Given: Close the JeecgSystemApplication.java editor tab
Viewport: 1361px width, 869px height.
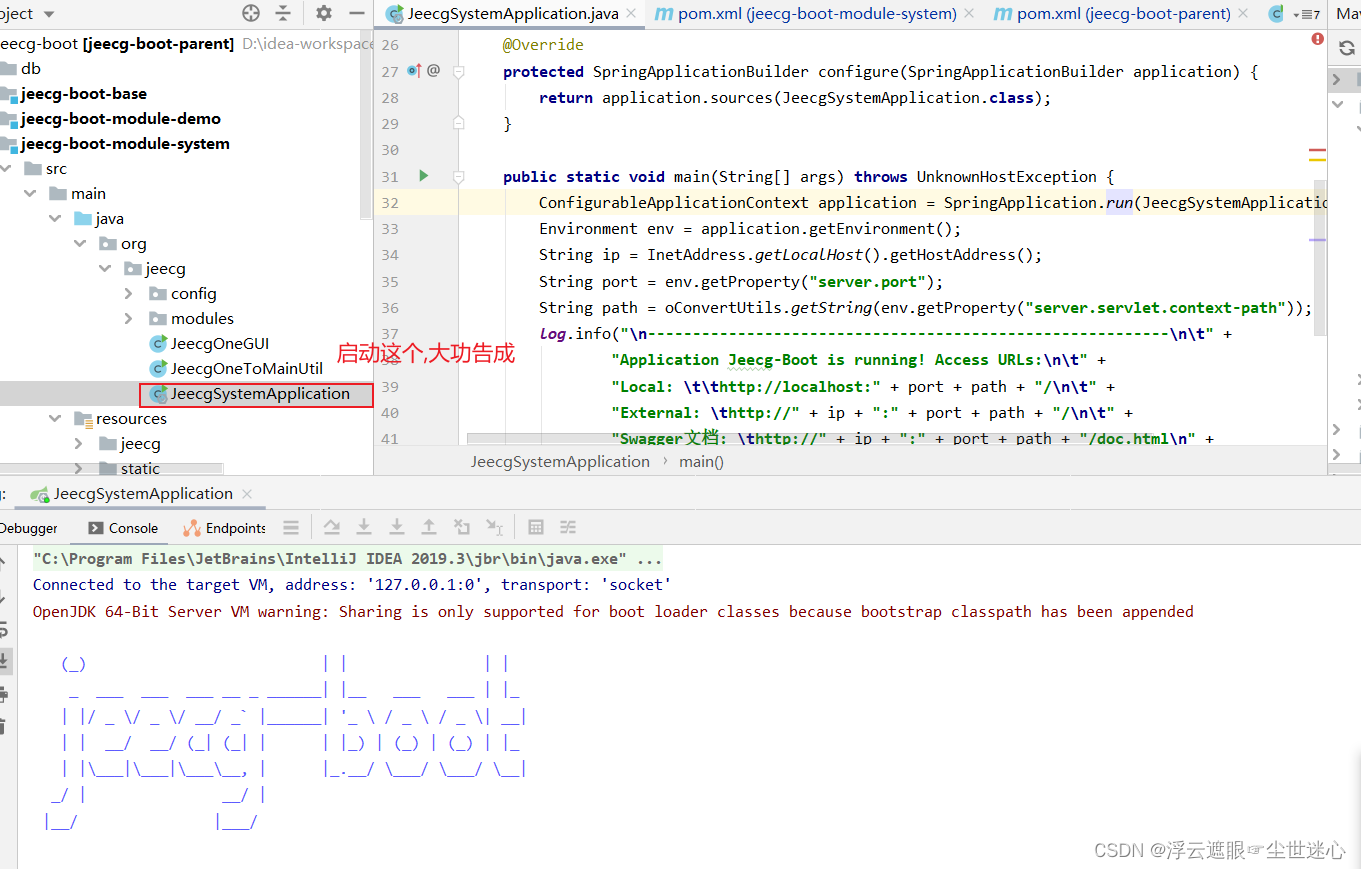Looking at the screenshot, I should coord(631,14).
